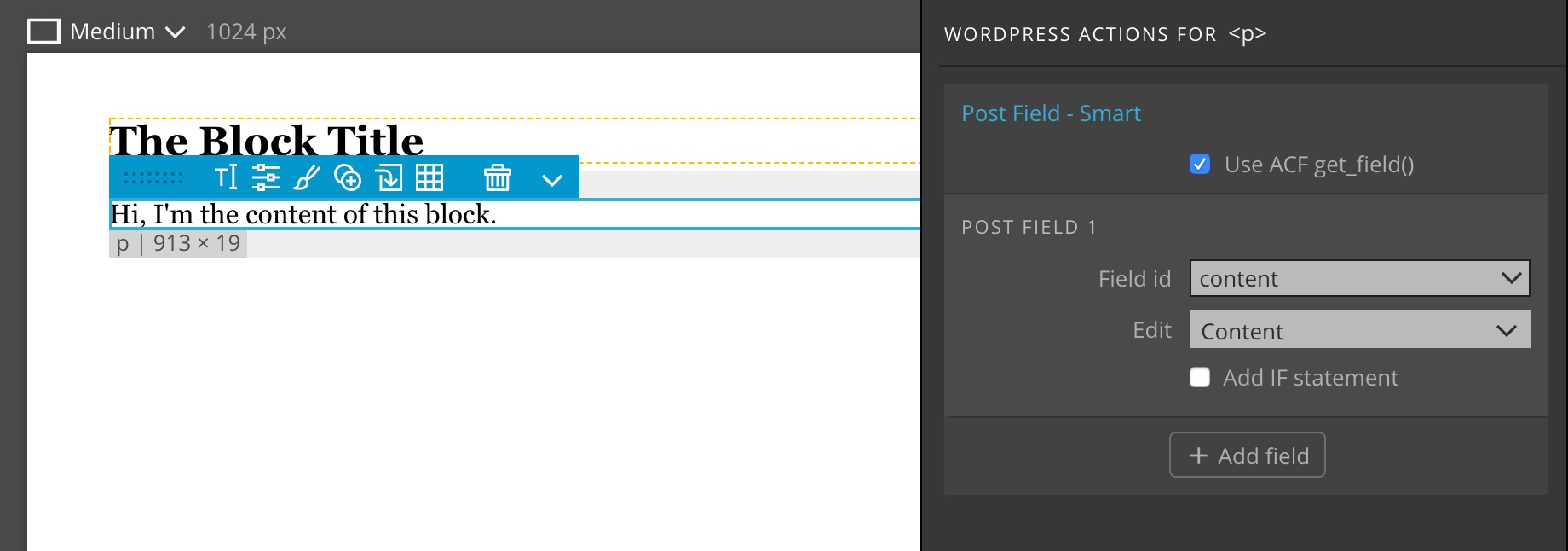
Task: Disable Use ACF get_field() checkbox
Action: (x=1200, y=164)
